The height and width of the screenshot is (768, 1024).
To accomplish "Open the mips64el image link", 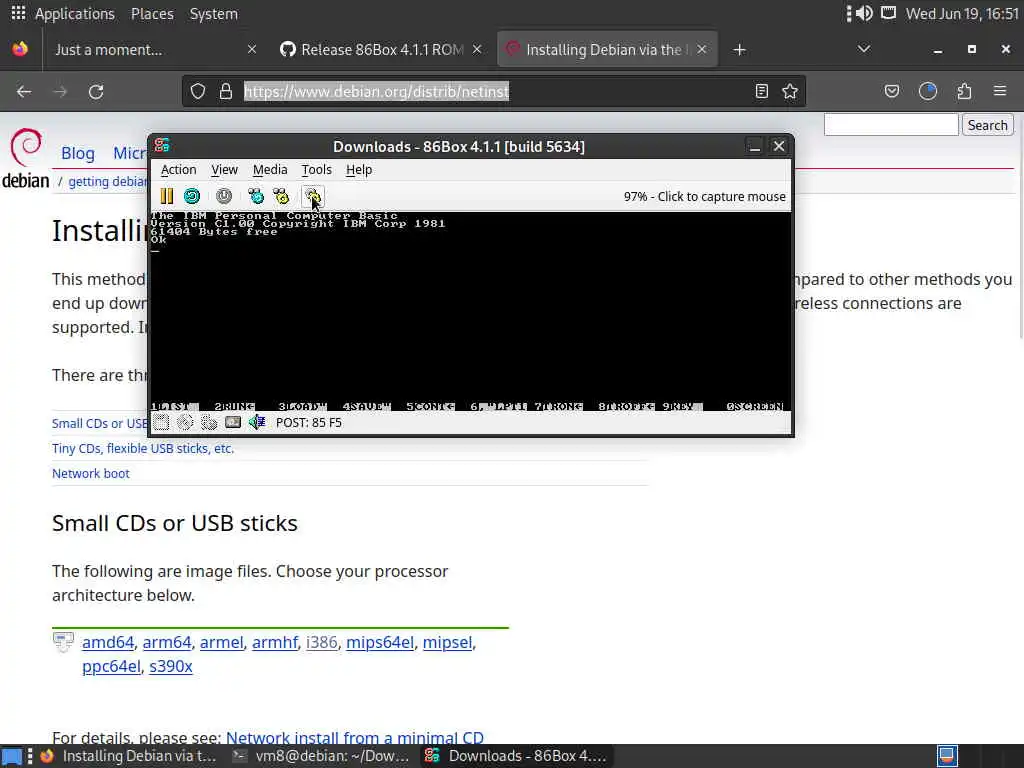I will pos(380,643).
